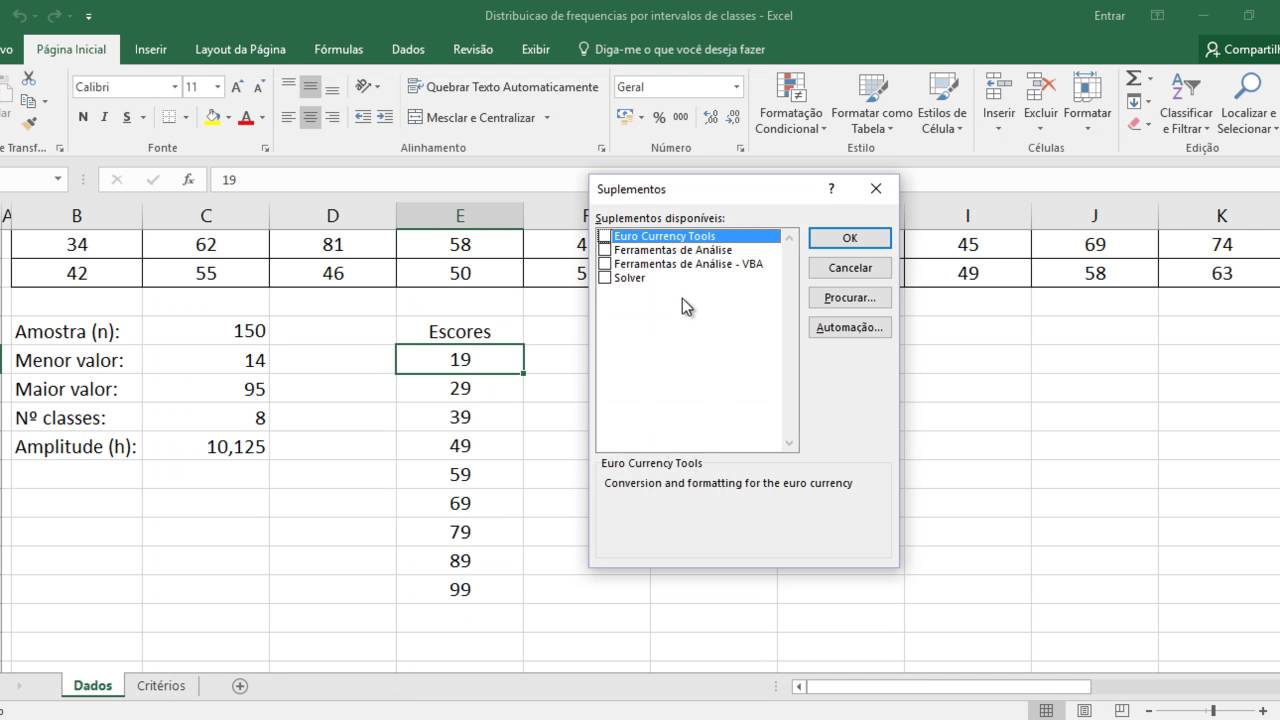The width and height of the screenshot is (1280, 720).
Task: Click the Cut scissors icon
Action: (x=28, y=79)
